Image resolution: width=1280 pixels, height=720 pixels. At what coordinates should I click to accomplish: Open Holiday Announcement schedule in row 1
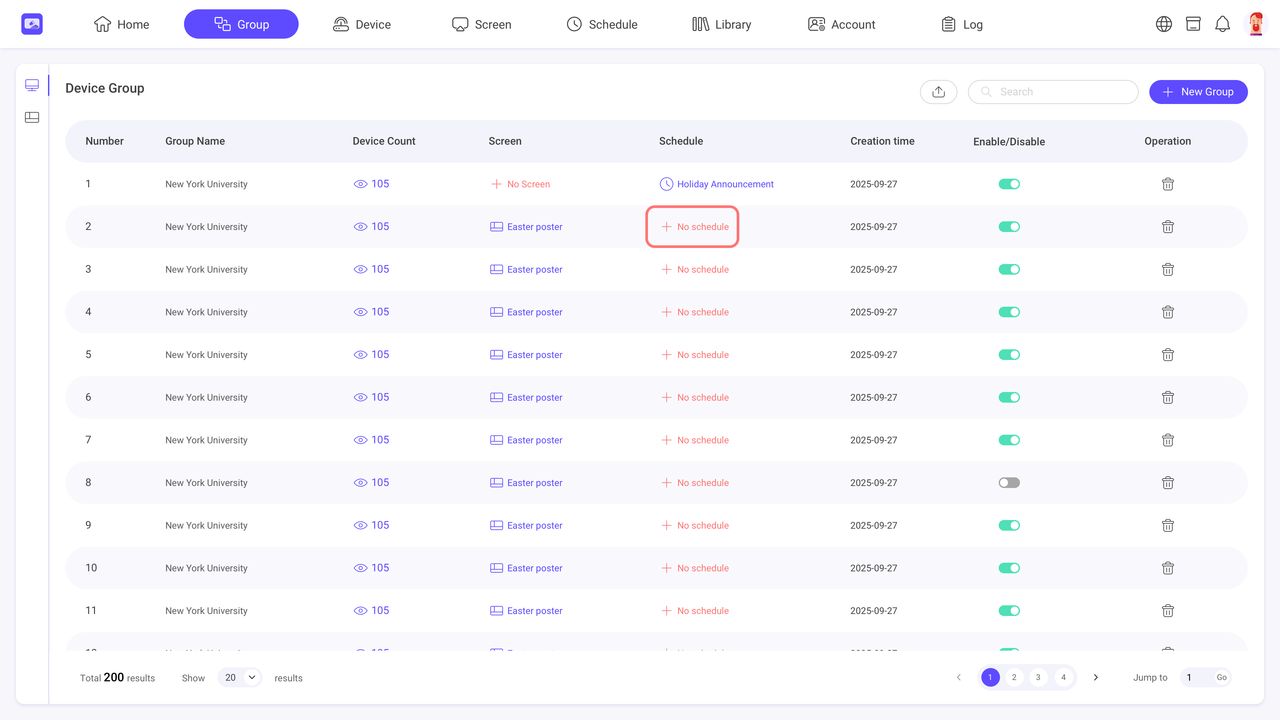[x=716, y=184]
